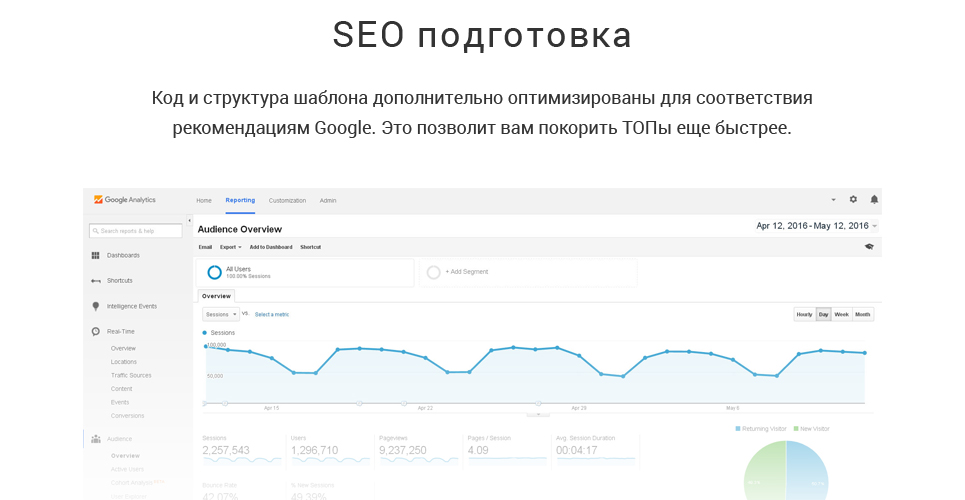The image size is (965, 500).
Task: Click the All Users segment circle
Action: (x=214, y=272)
